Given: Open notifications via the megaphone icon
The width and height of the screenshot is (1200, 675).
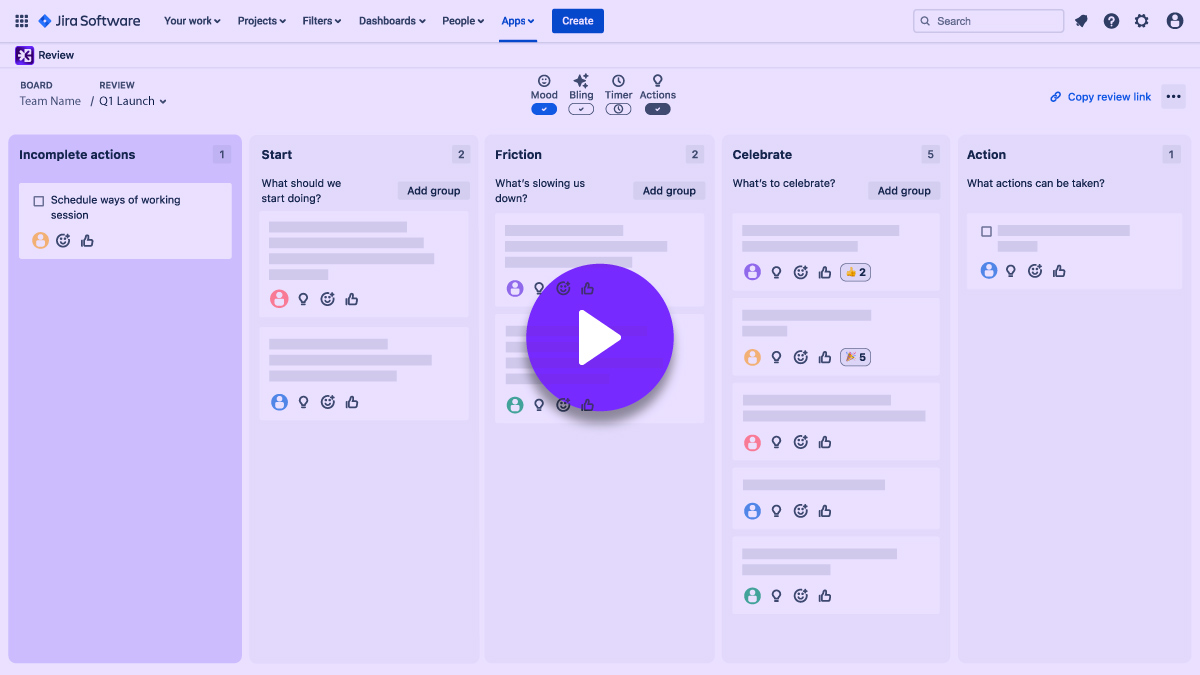Looking at the screenshot, I should pos(1081,20).
